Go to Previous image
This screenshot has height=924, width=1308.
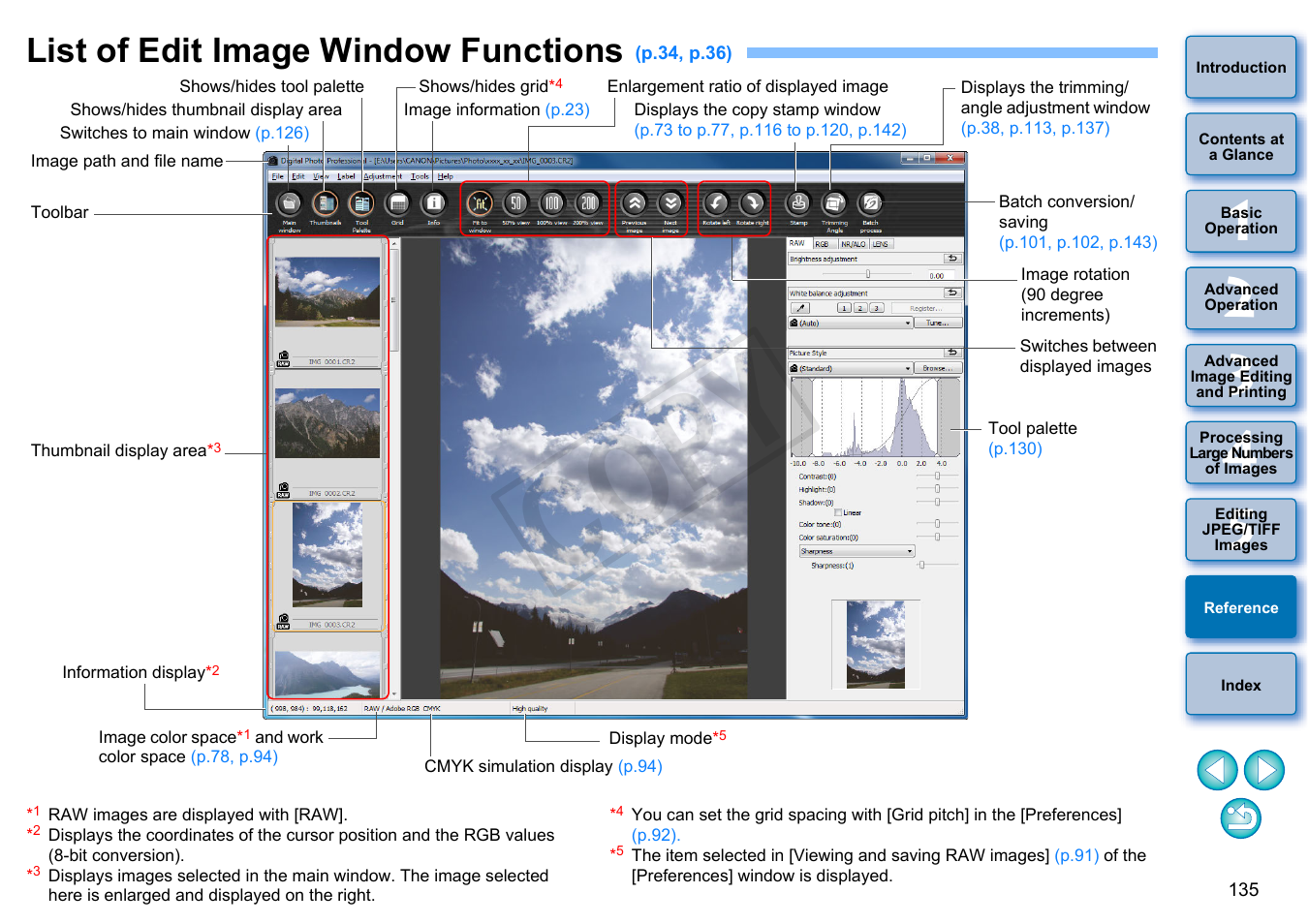(634, 204)
